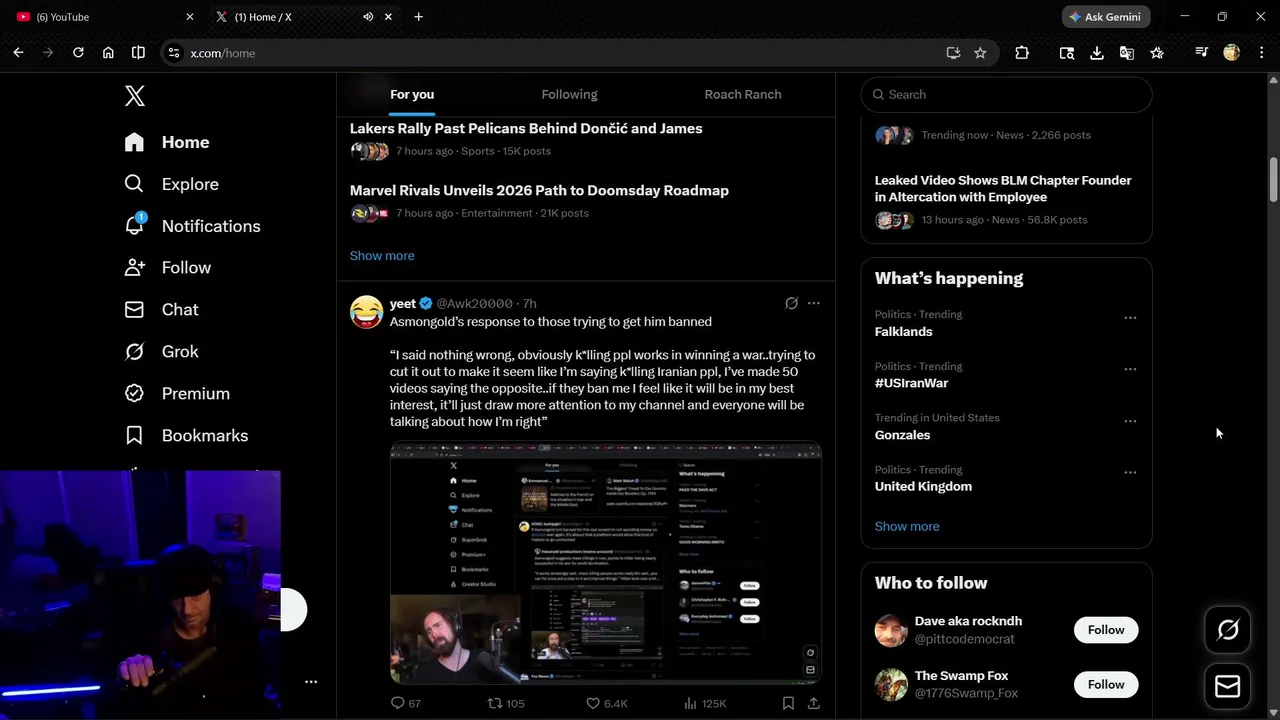
Task: Open the Falklands trending topic
Action: [903, 332]
